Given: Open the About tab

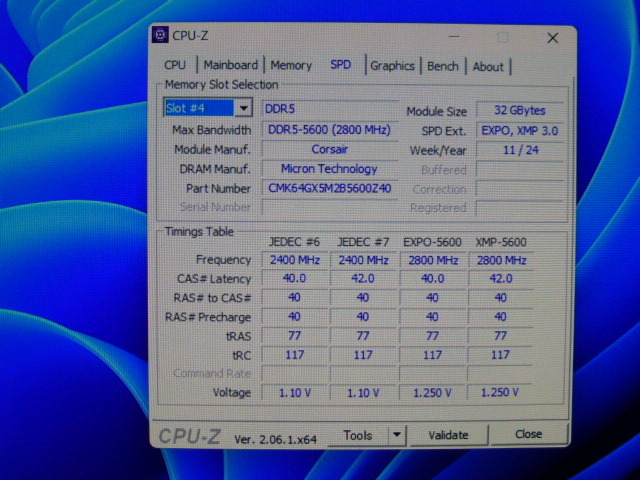Looking at the screenshot, I should (x=488, y=67).
